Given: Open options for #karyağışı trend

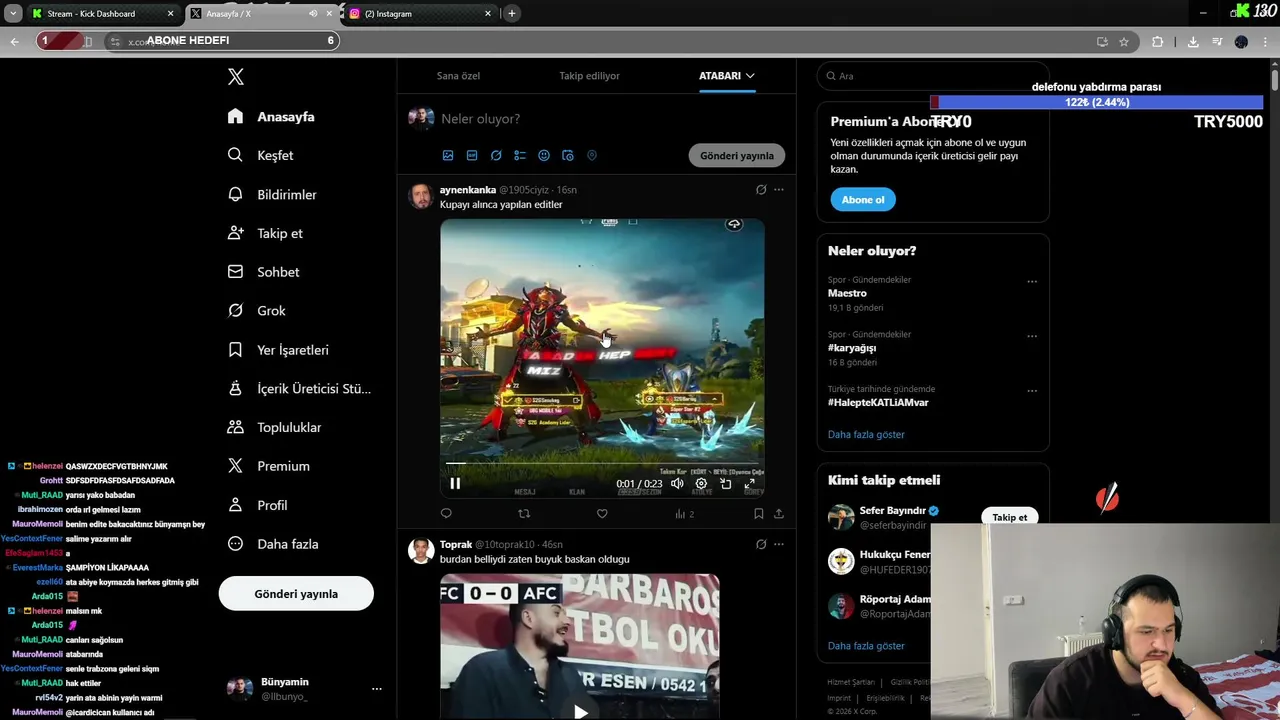Looking at the screenshot, I should (1032, 336).
